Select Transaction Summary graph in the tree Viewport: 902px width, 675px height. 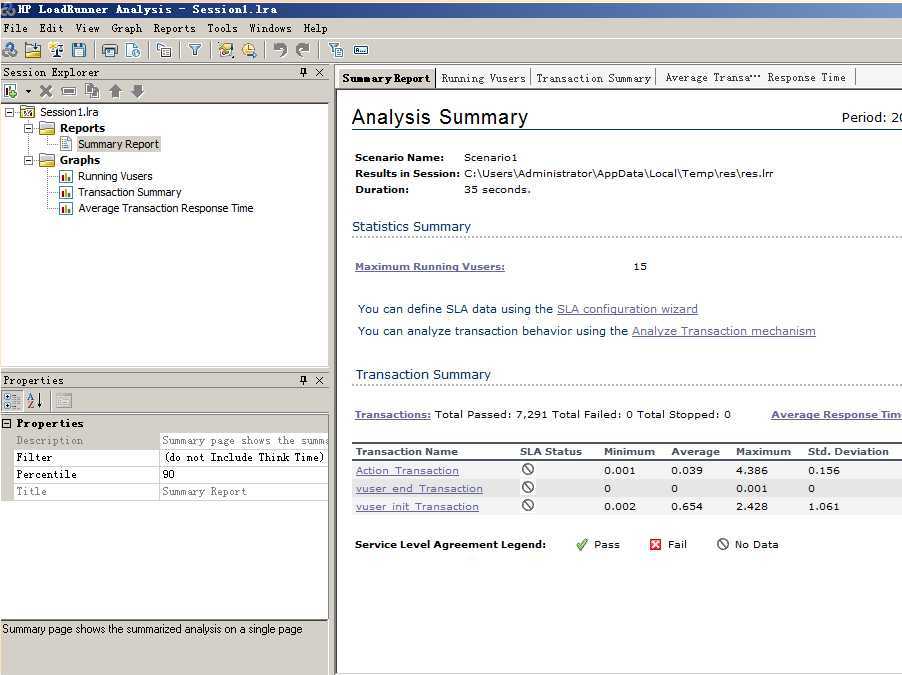click(129, 192)
